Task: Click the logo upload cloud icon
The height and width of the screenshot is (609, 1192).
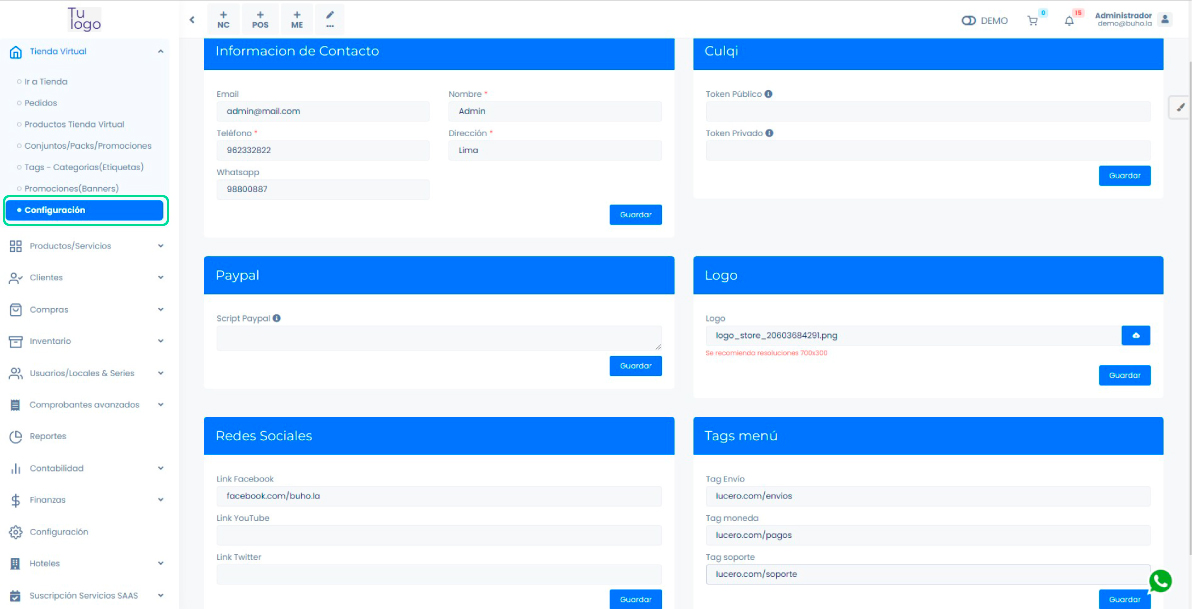Action: (1136, 336)
